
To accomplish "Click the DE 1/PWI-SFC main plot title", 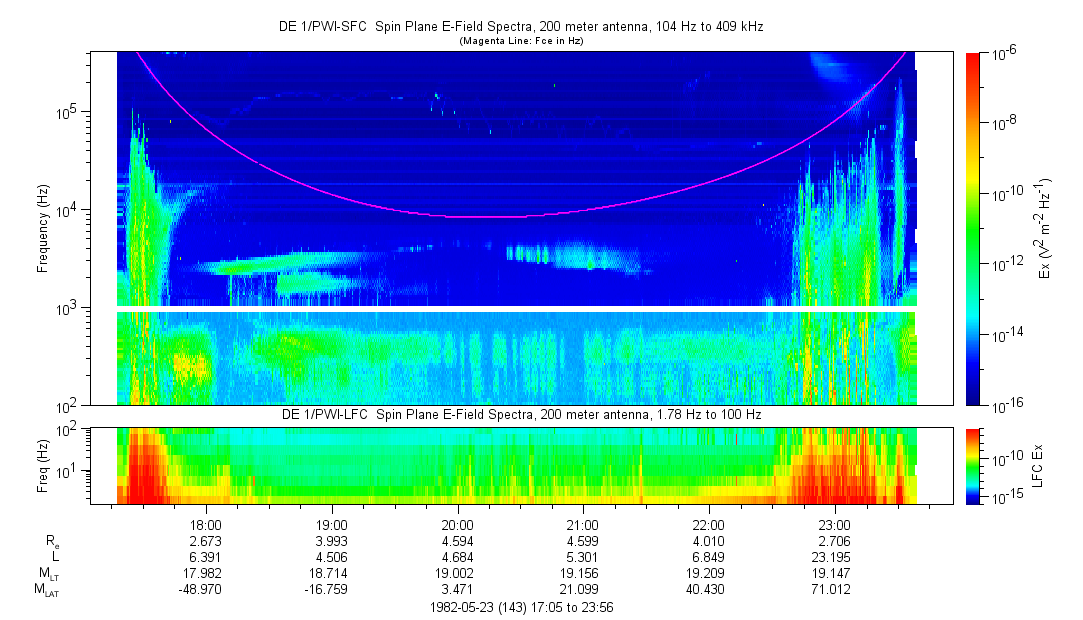I will tap(520, 27).
